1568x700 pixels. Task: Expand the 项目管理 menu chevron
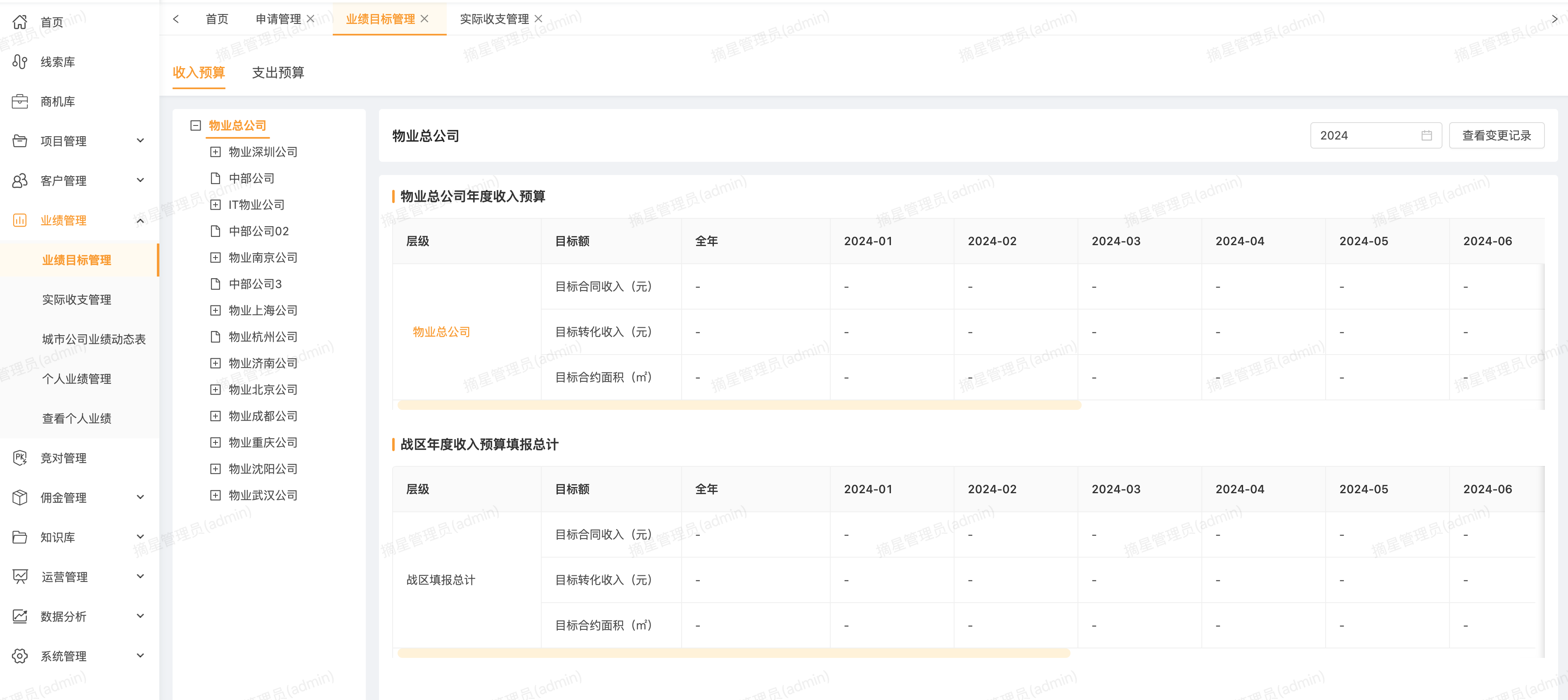[x=141, y=141]
